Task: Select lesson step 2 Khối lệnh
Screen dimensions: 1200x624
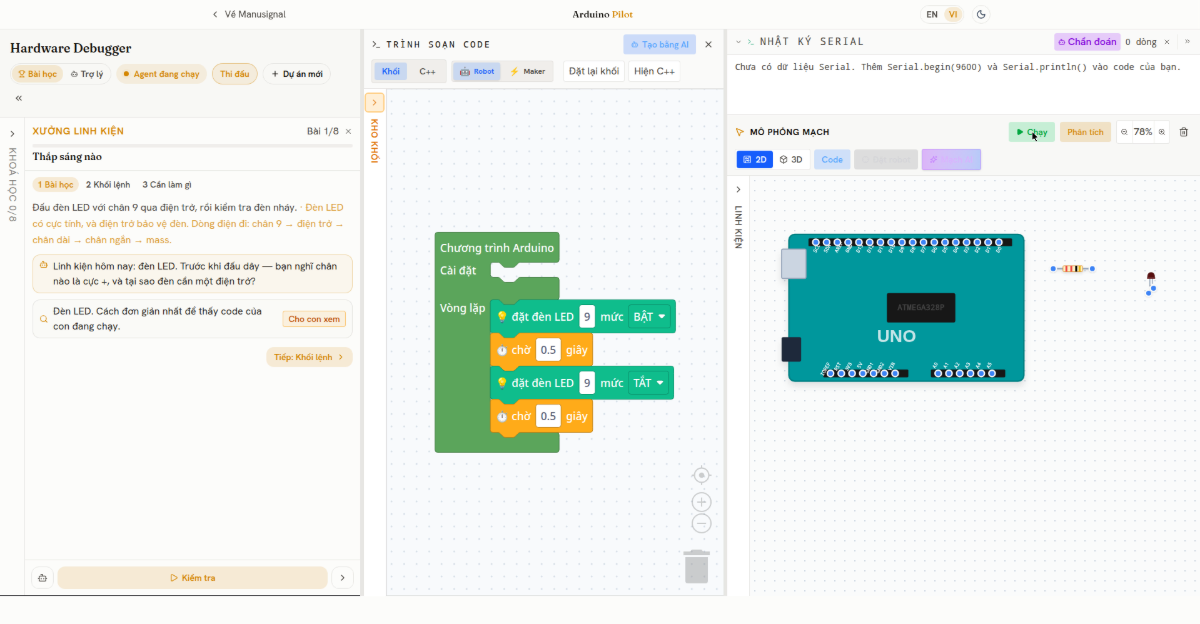Action: tap(108, 184)
